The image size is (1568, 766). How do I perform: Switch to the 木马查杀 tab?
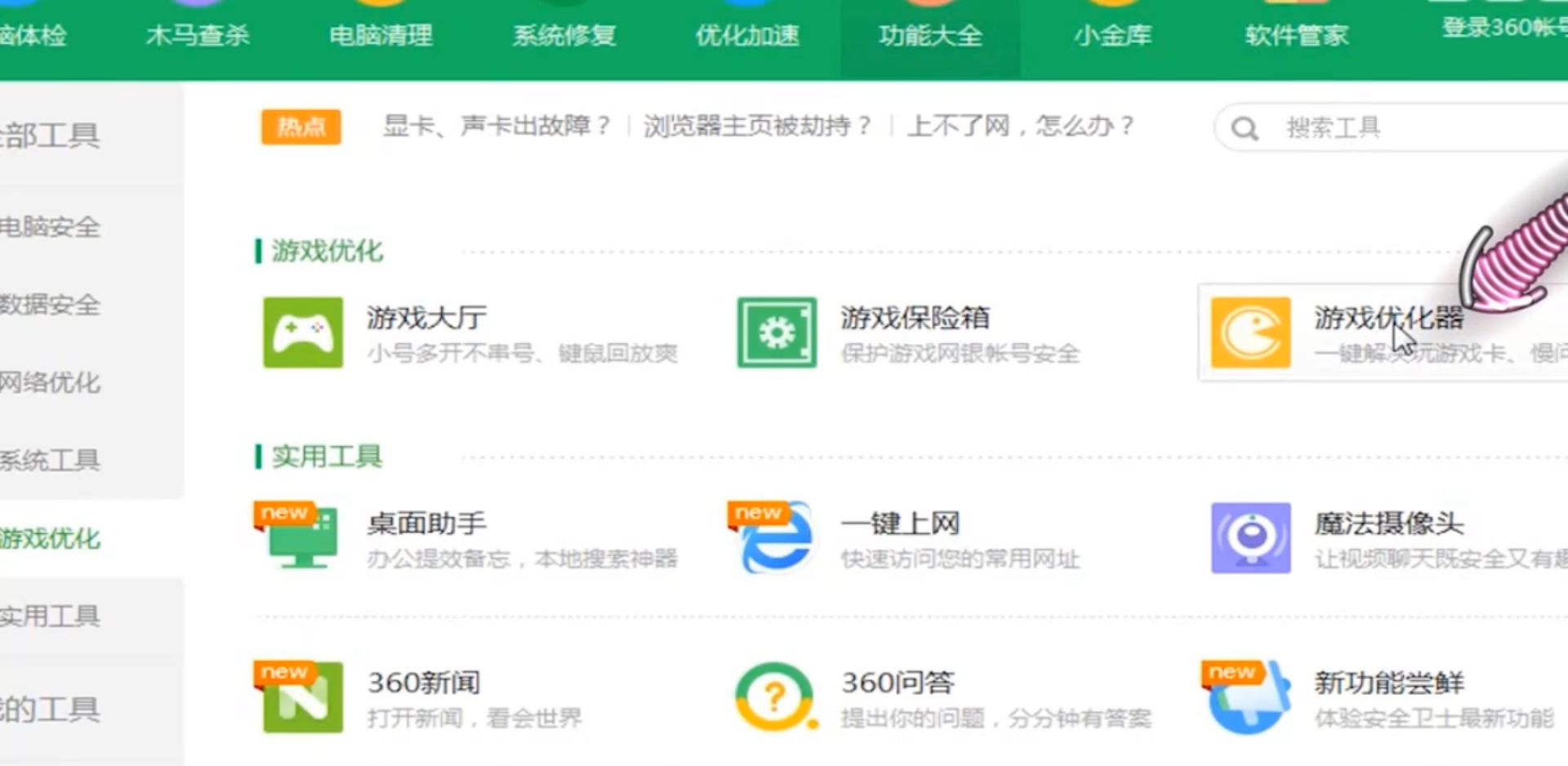click(198, 35)
